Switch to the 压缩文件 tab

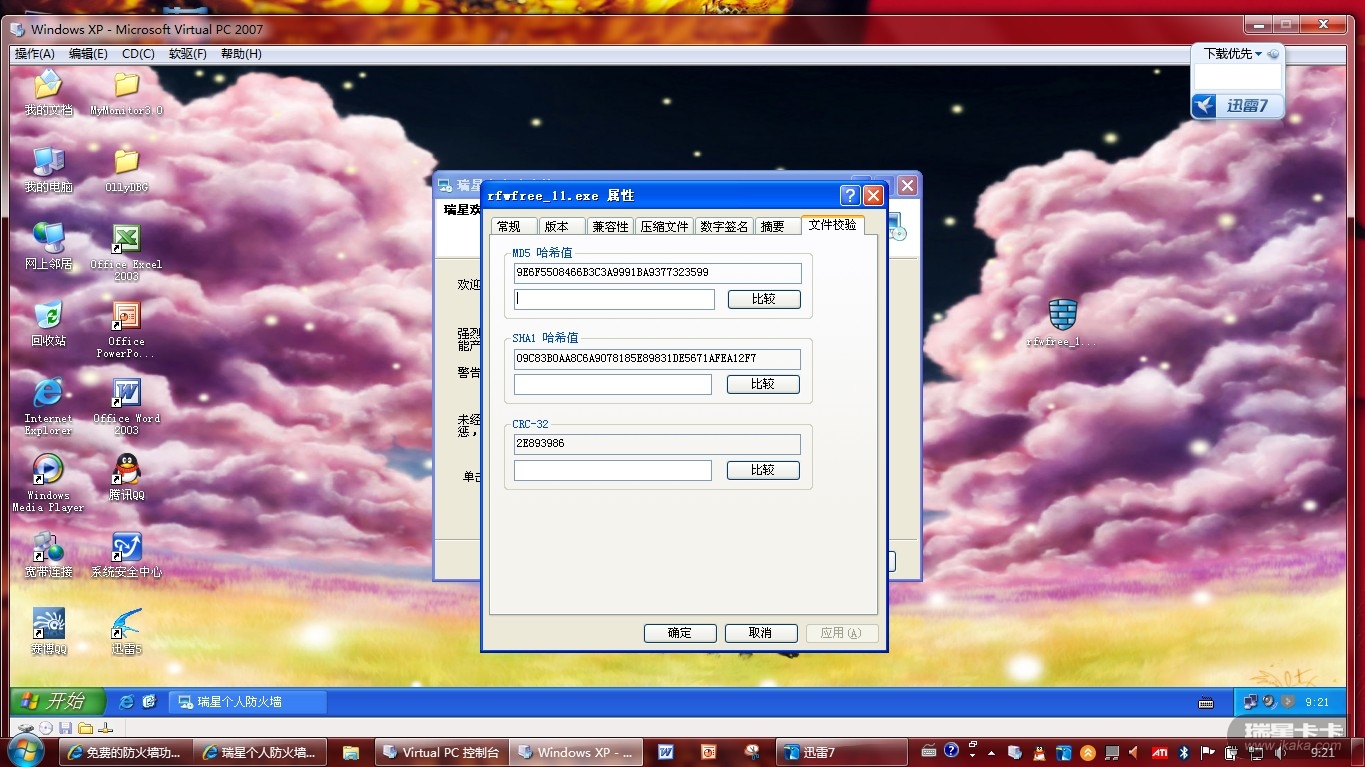click(665, 227)
